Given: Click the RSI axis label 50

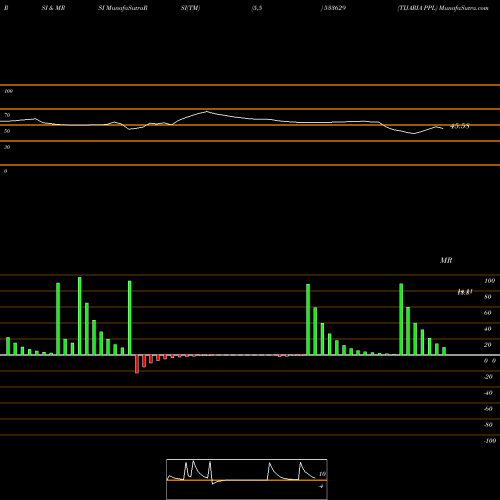Looking at the screenshot, I should click(x=7, y=131).
